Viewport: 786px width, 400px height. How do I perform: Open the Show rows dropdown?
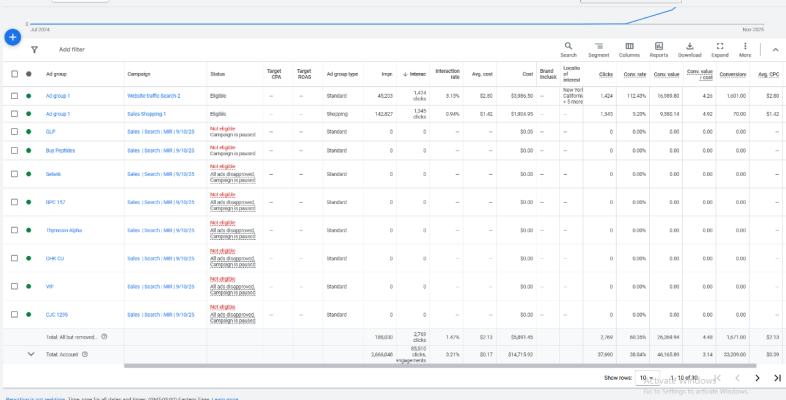(x=647, y=378)
